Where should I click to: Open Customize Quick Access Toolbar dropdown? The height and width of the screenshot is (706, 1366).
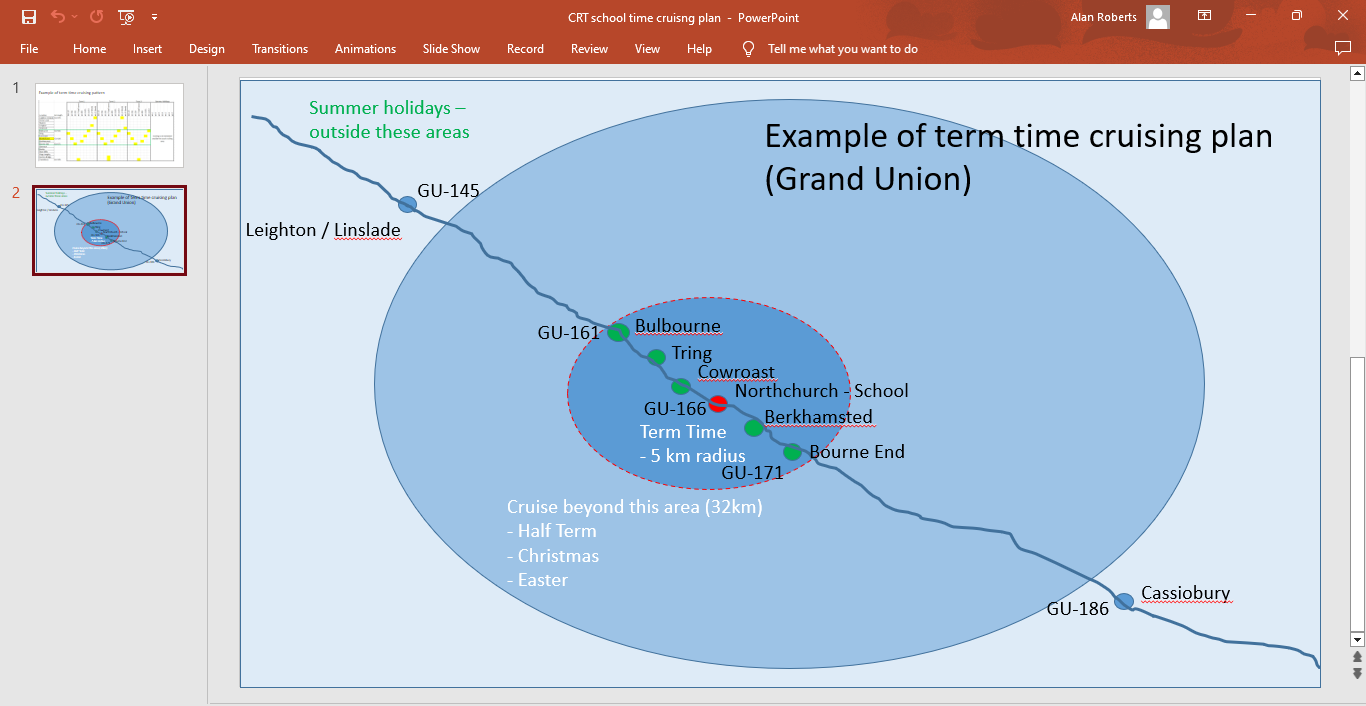154,17
